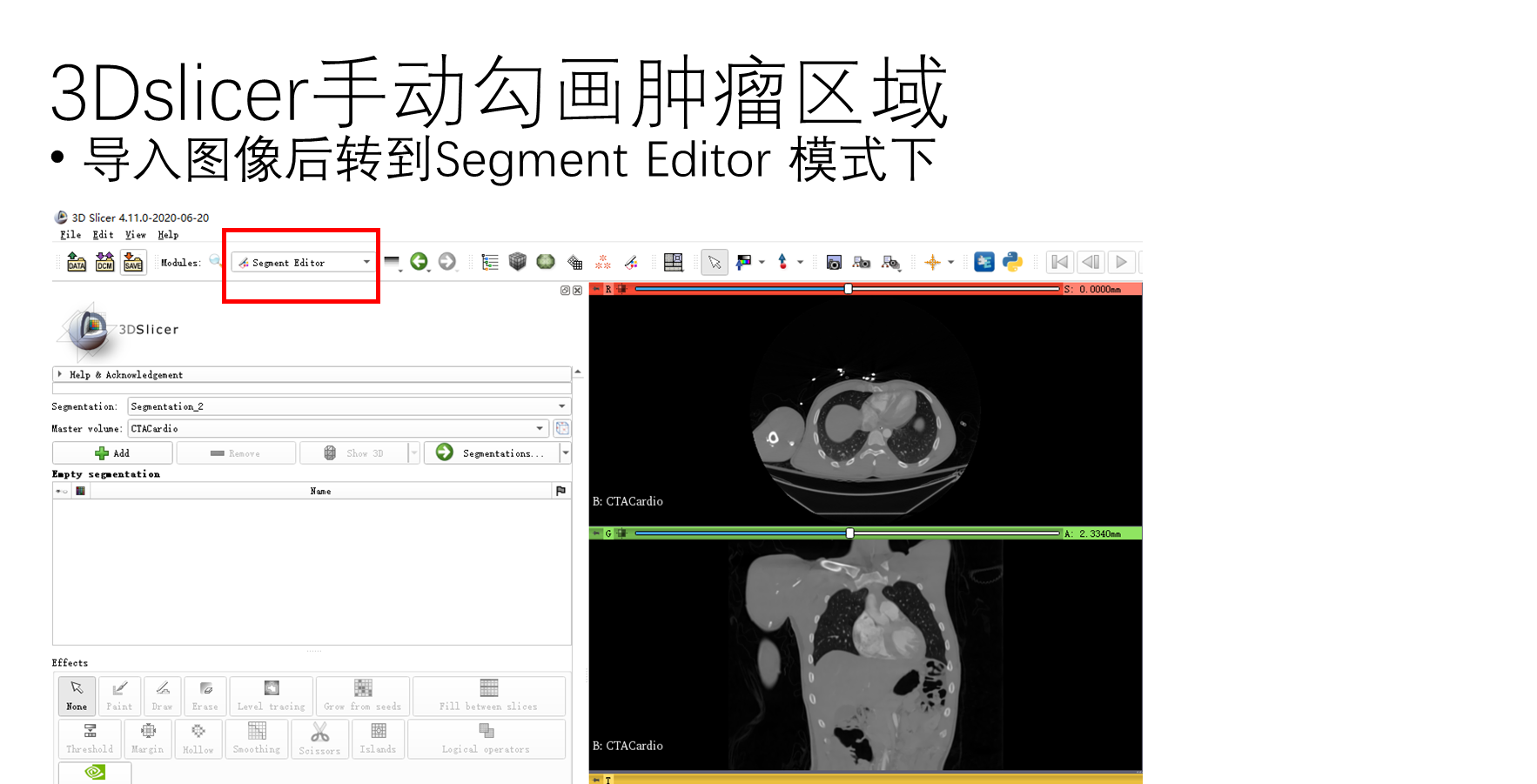
Task: Click the play sequence button
Action: point(1121,262)
